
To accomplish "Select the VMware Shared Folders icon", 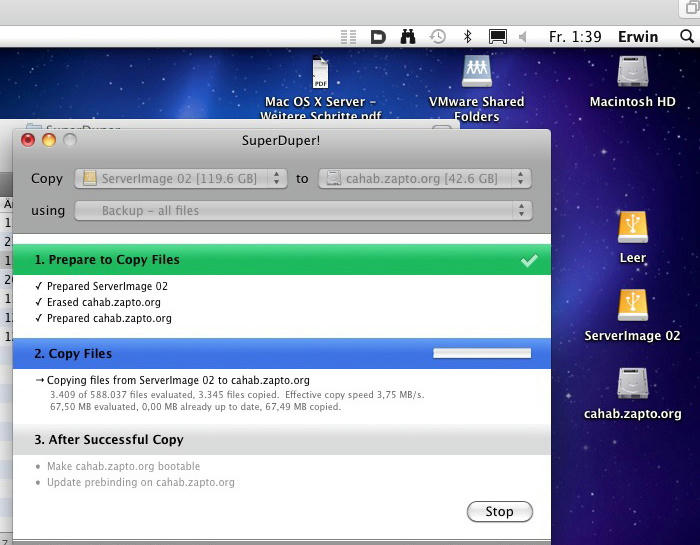I will click(x=477, y=72).
